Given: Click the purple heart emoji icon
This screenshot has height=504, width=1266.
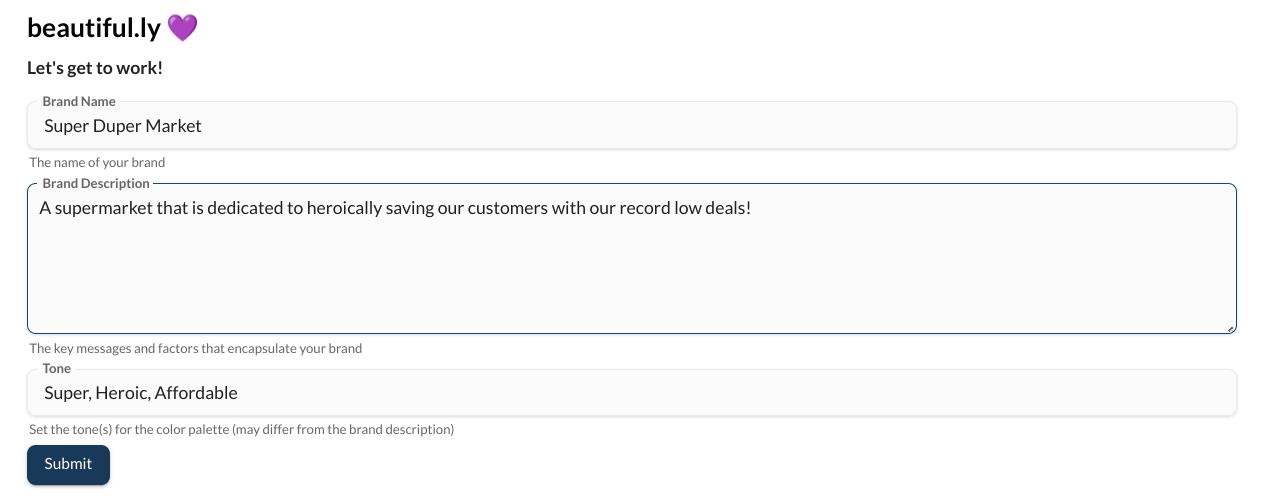Looking at the screenshot, I should tap(182, 28).
